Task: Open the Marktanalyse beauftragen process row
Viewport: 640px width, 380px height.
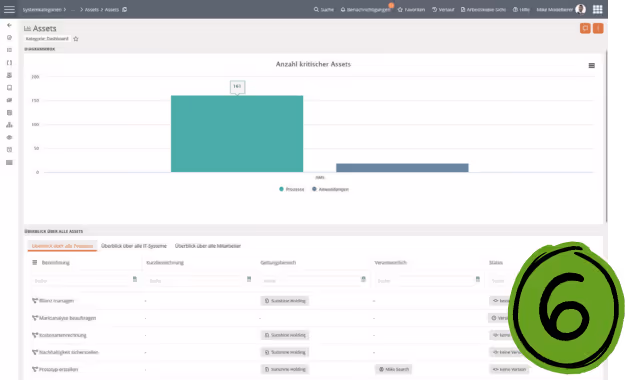Action: 67,318
